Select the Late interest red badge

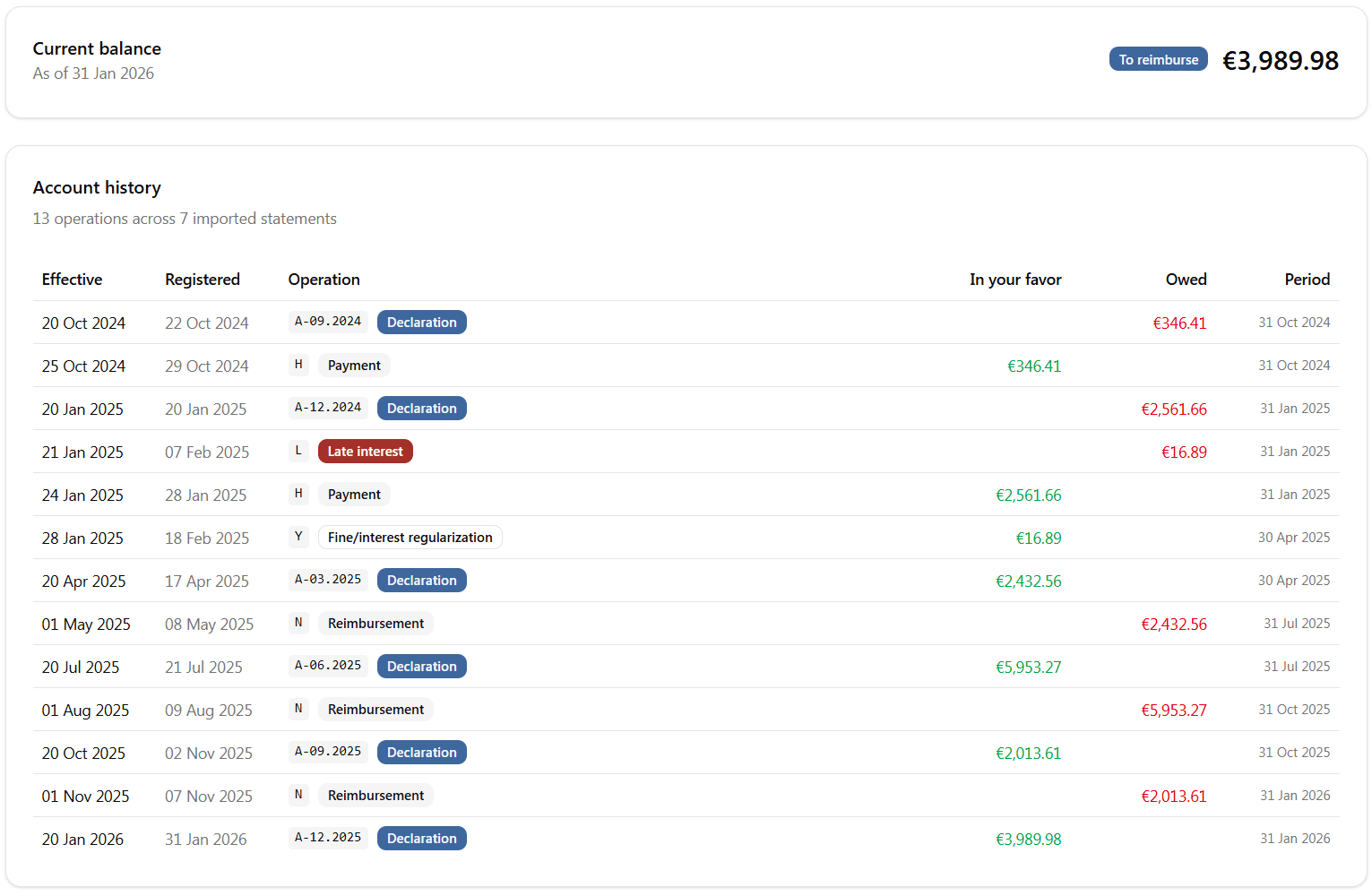click(x=365, y=452)
